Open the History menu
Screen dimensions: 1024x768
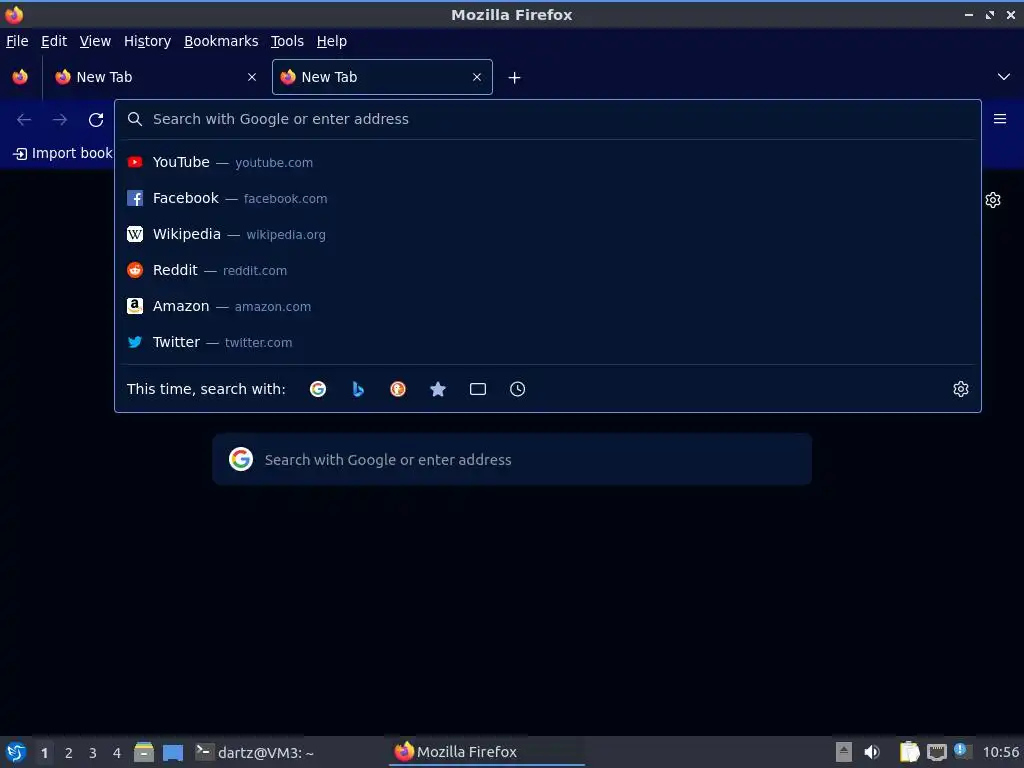coord(148,41)
